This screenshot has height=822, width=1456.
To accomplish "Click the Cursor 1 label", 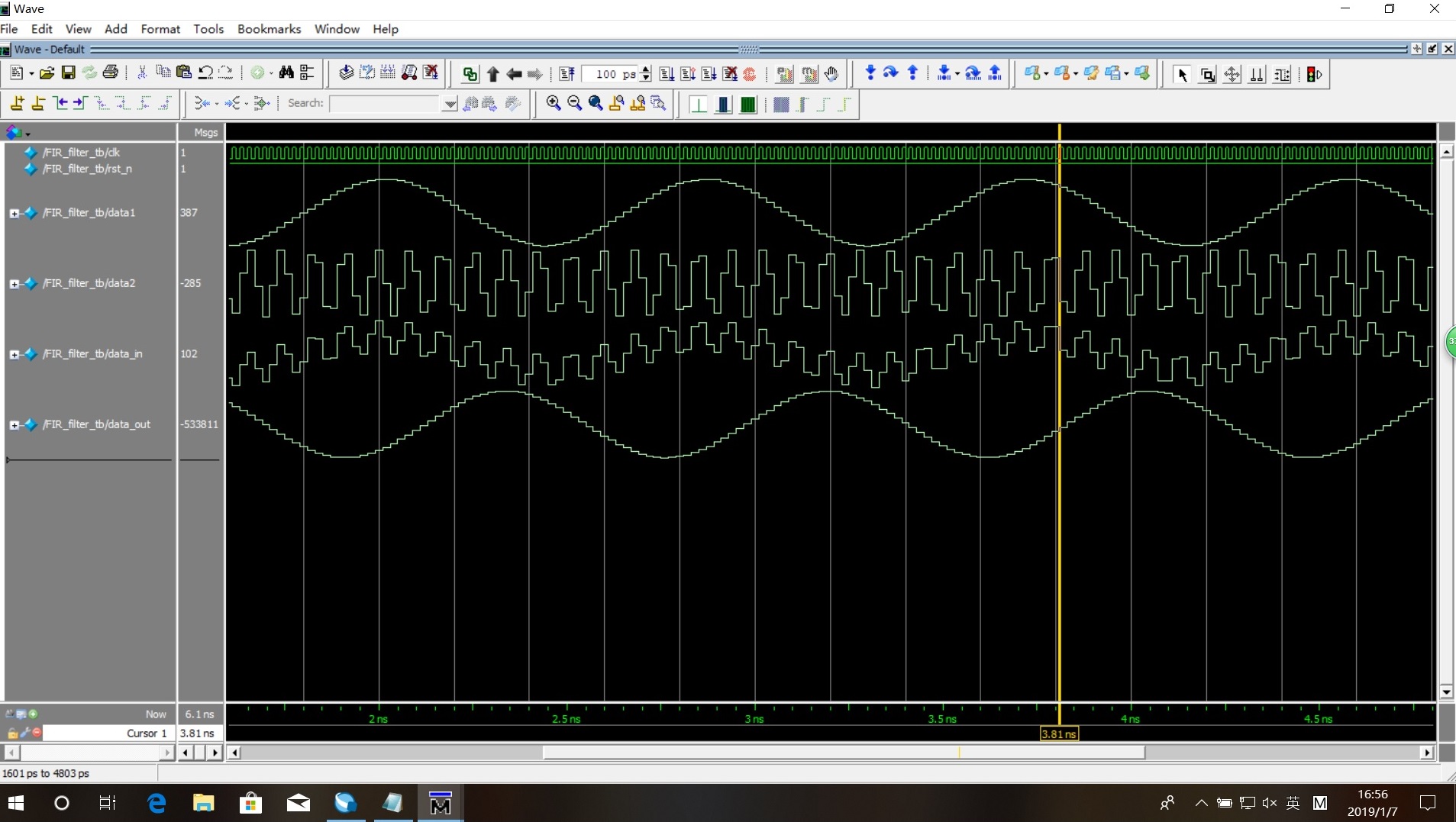I will tap(147, 733).
